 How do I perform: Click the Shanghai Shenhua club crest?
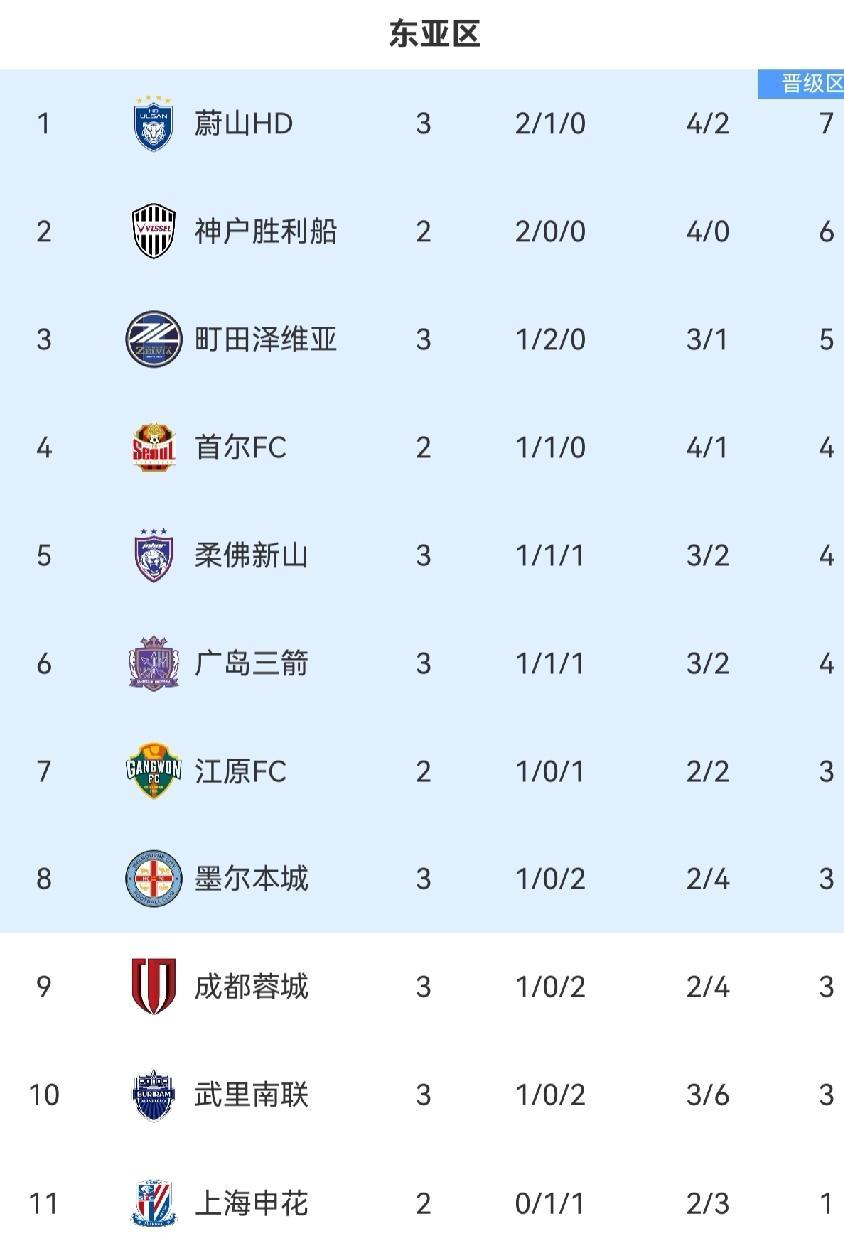click(x=154, y=1203)
